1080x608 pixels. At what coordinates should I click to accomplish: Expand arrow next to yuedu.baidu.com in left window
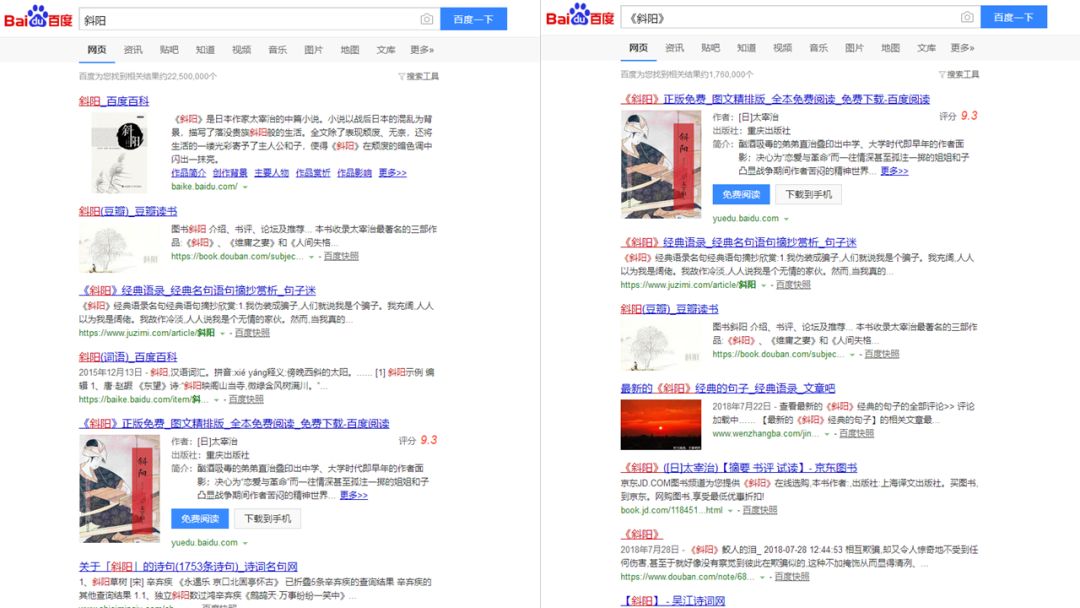coord(245,543)
